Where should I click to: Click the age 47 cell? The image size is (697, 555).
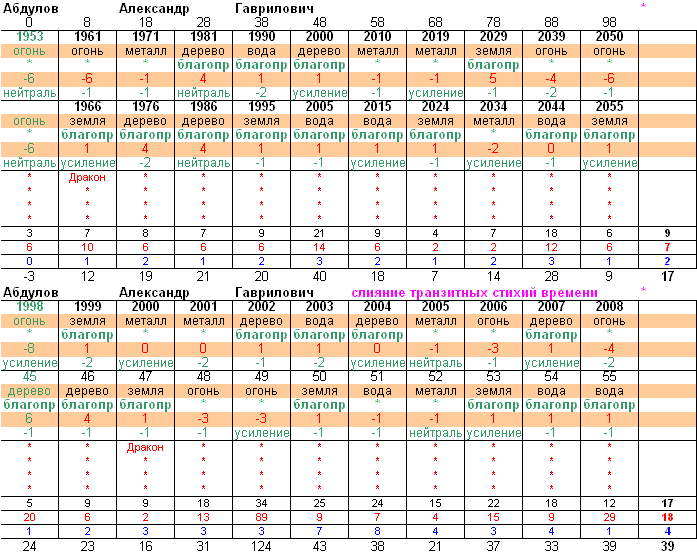pos(145,377)
